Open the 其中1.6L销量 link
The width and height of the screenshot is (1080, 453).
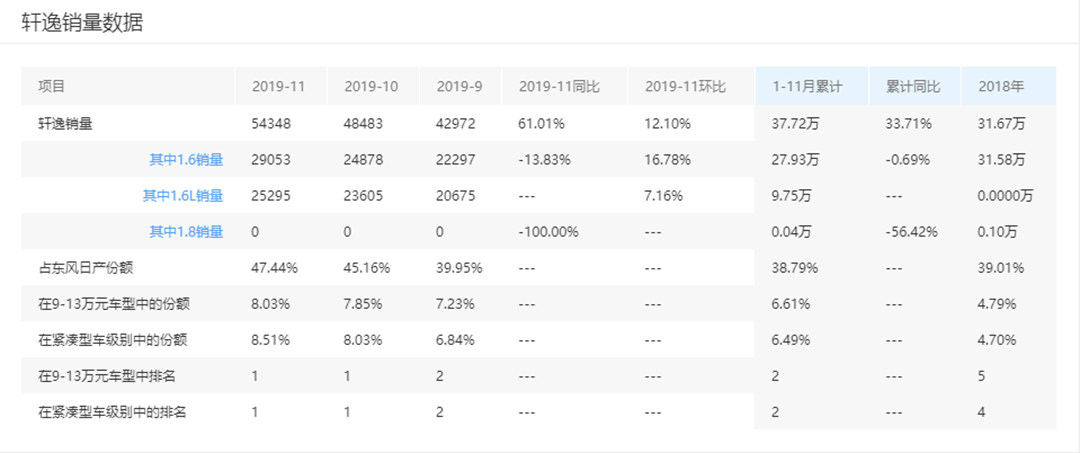pyautogui.click(x=182, y=195)
